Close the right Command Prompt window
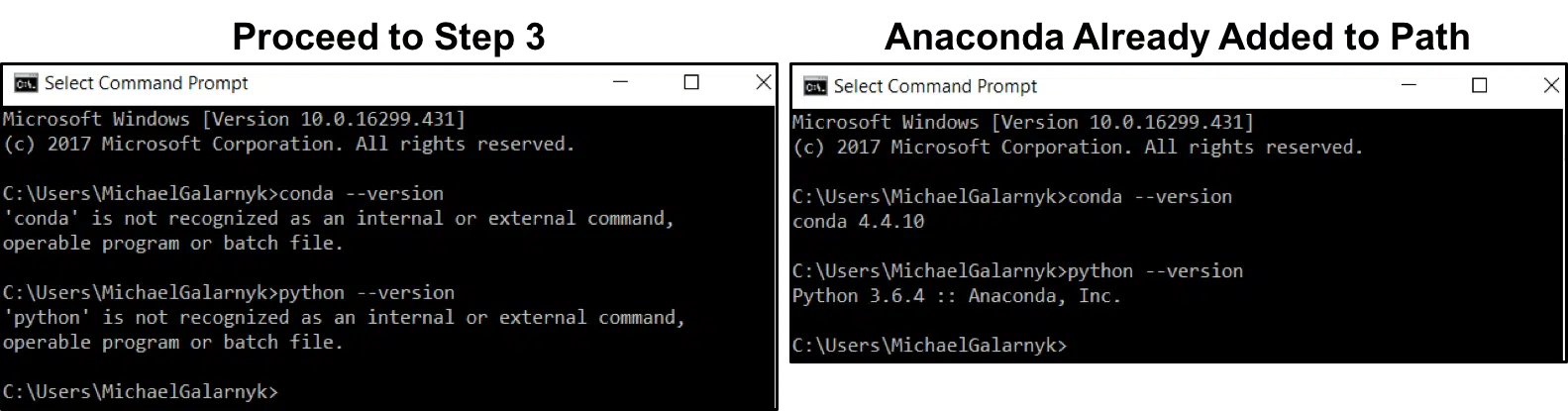The image size is (1568, 411). click(1551, 85)
